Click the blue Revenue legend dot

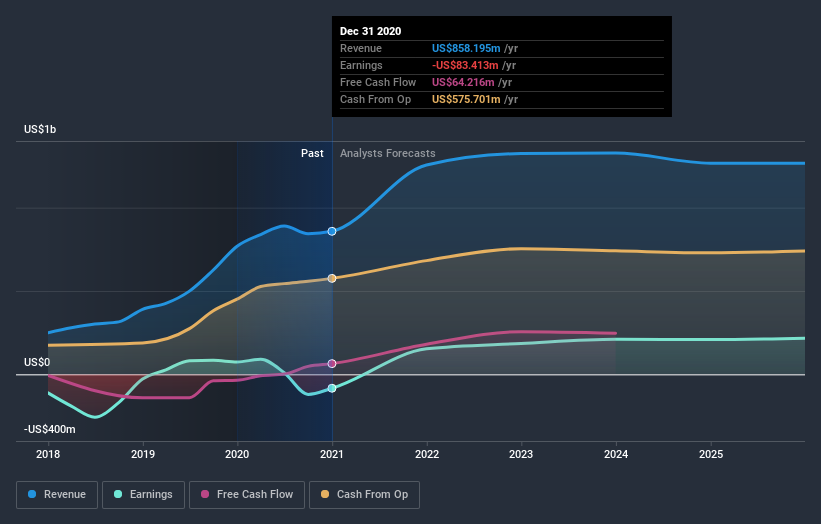(x=32, y=494)
